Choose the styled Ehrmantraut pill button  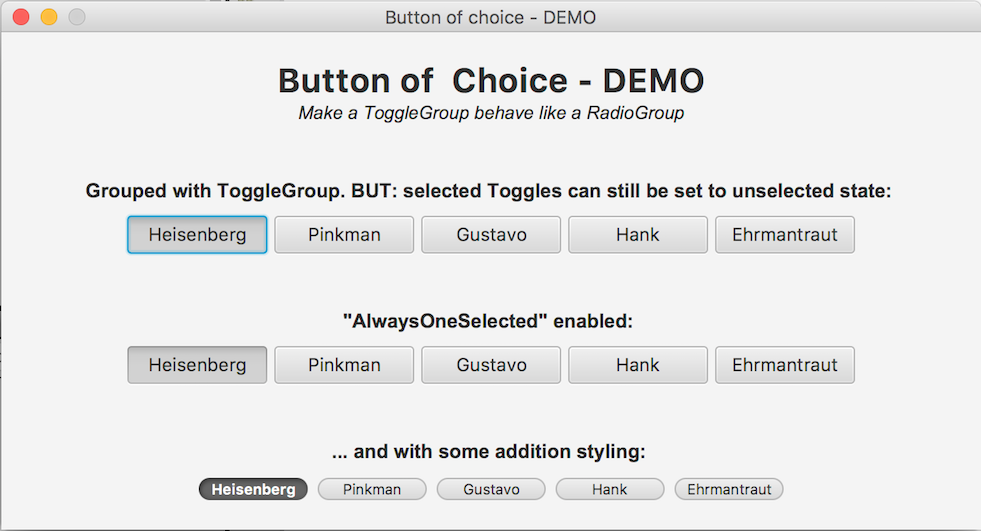pyautogui.click(x=729, y=489)
